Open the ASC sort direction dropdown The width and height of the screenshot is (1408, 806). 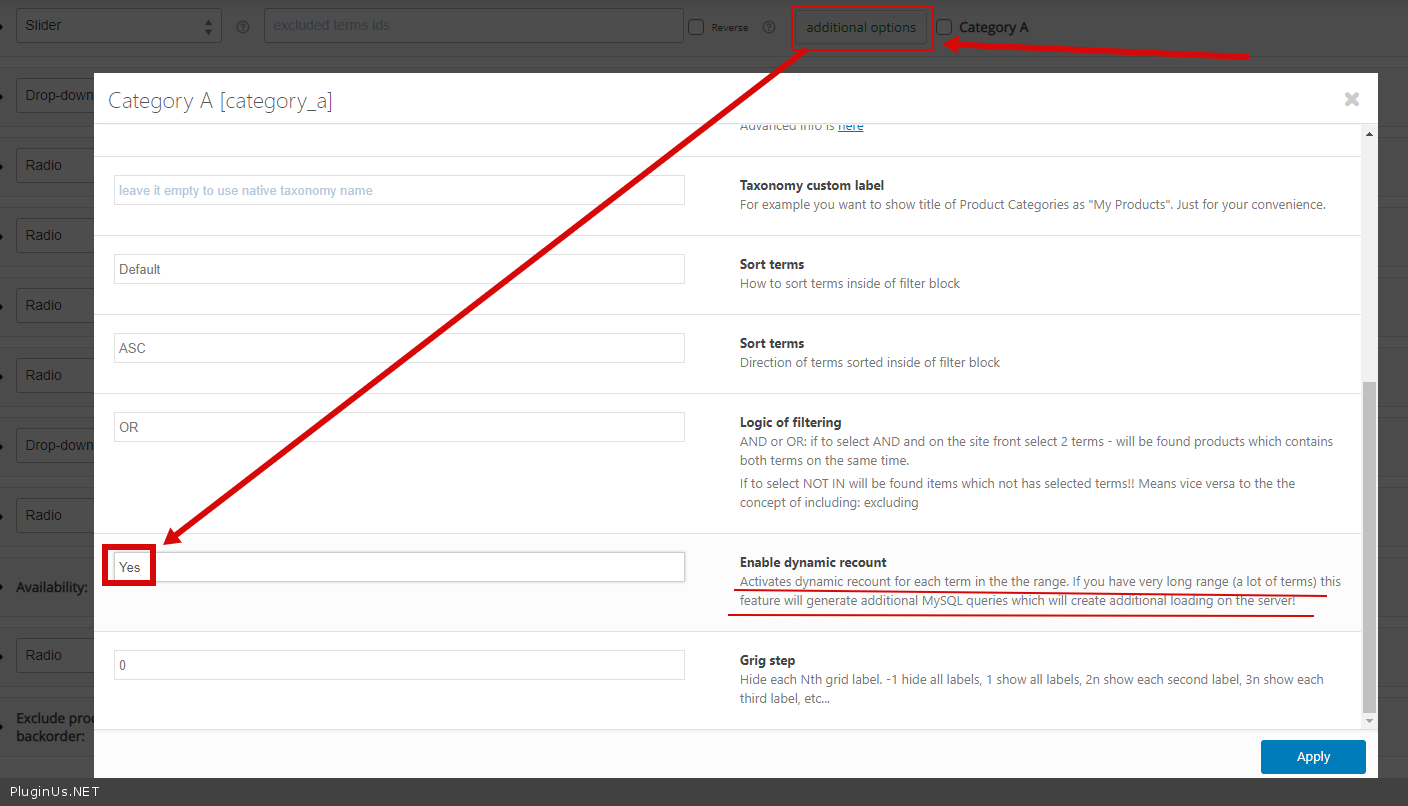(399, 348)
